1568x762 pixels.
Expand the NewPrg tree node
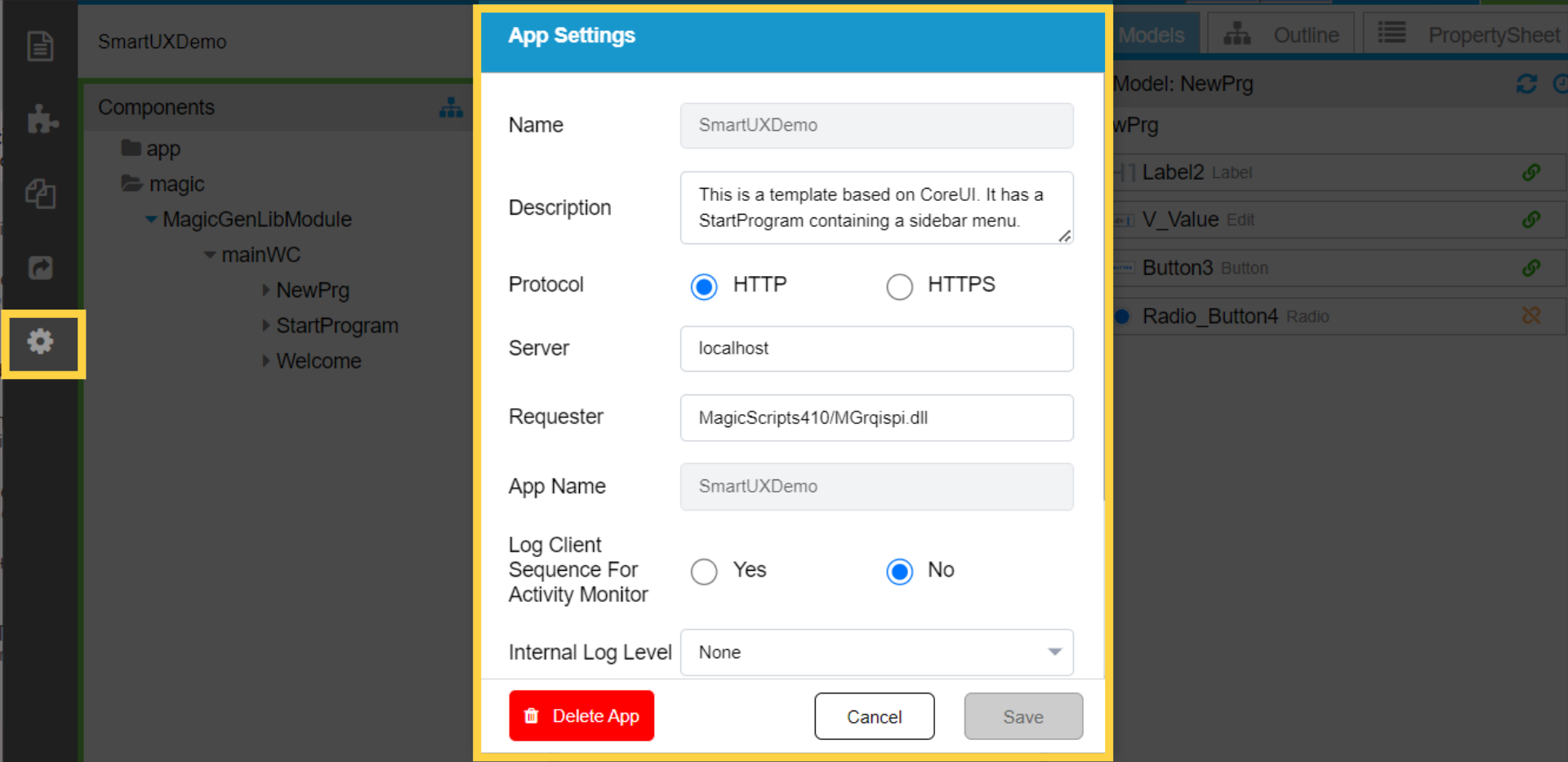pos(266,290)
